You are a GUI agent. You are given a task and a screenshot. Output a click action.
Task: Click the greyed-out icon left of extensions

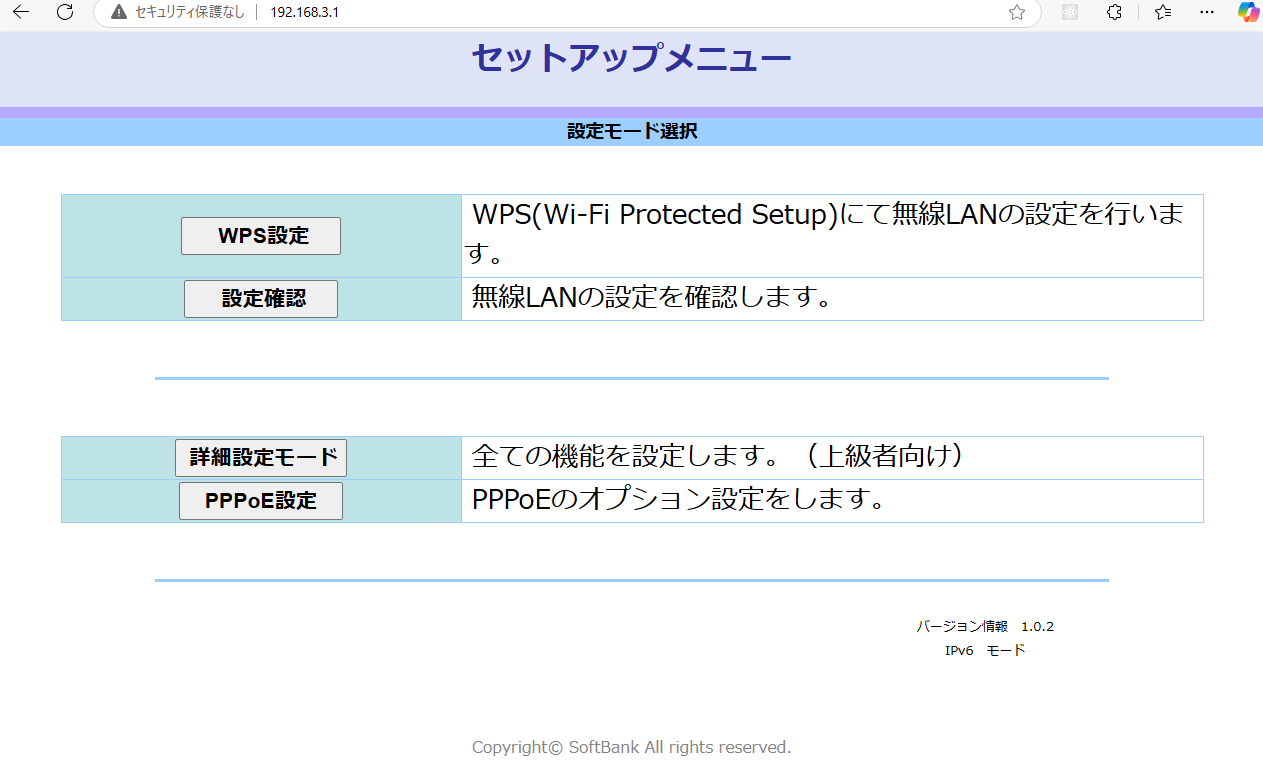tap(1070, 12)
